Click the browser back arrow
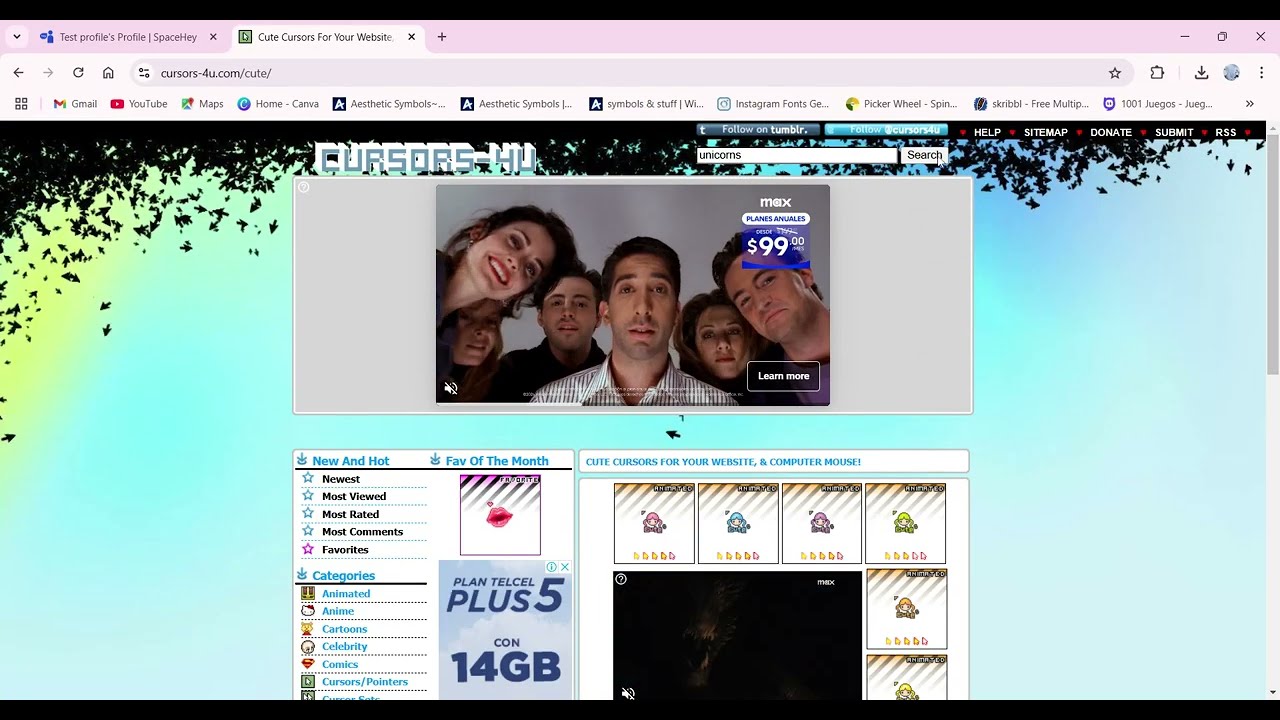Image resolution: width=1280 pixels, height=720 pixels. point(18,73)
